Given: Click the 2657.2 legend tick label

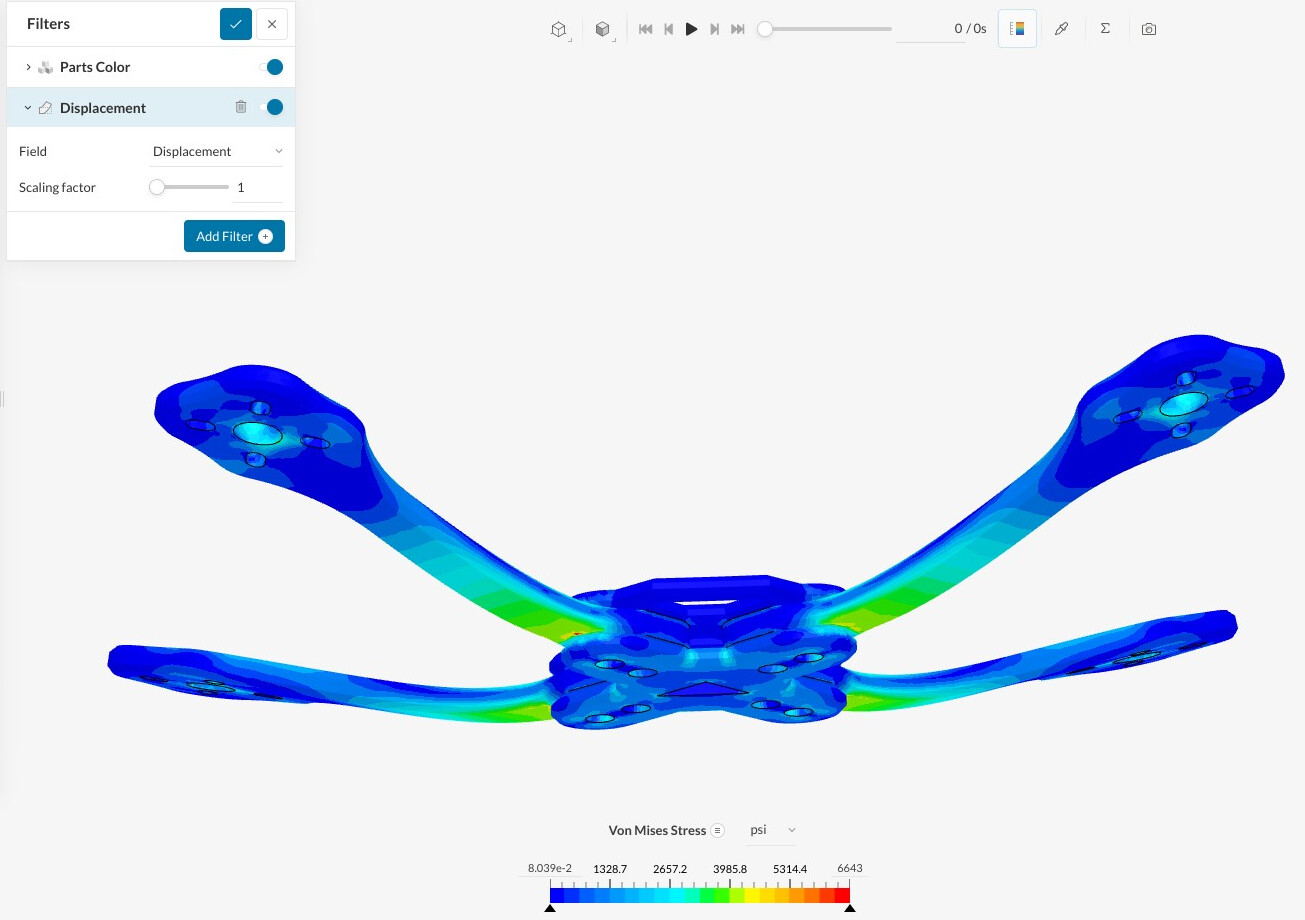Looking at the screenshot, I should coord(670,869).
